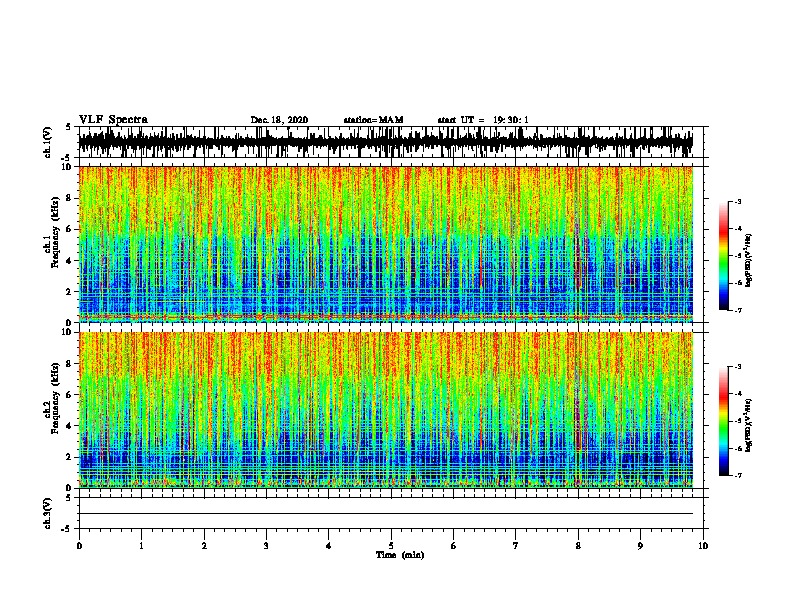Image resolution: width=792 pixels, height=612 pixels.
Task: Click the "6" kHz tick on ch.1 frequency axis
Action: 70,229
